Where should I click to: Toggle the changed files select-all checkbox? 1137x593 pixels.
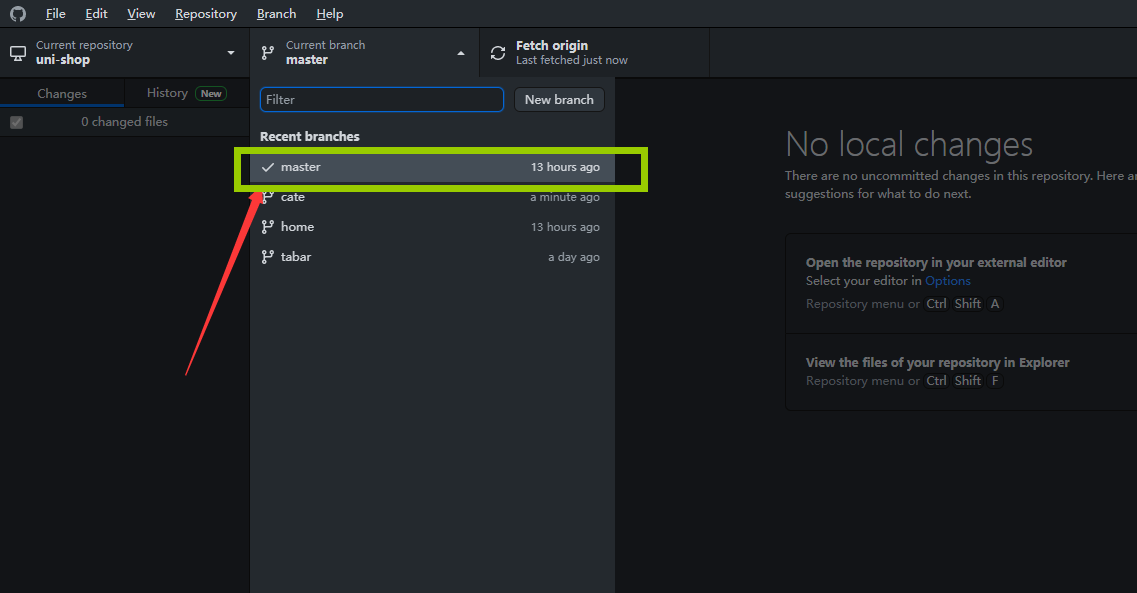pos(17,123)
